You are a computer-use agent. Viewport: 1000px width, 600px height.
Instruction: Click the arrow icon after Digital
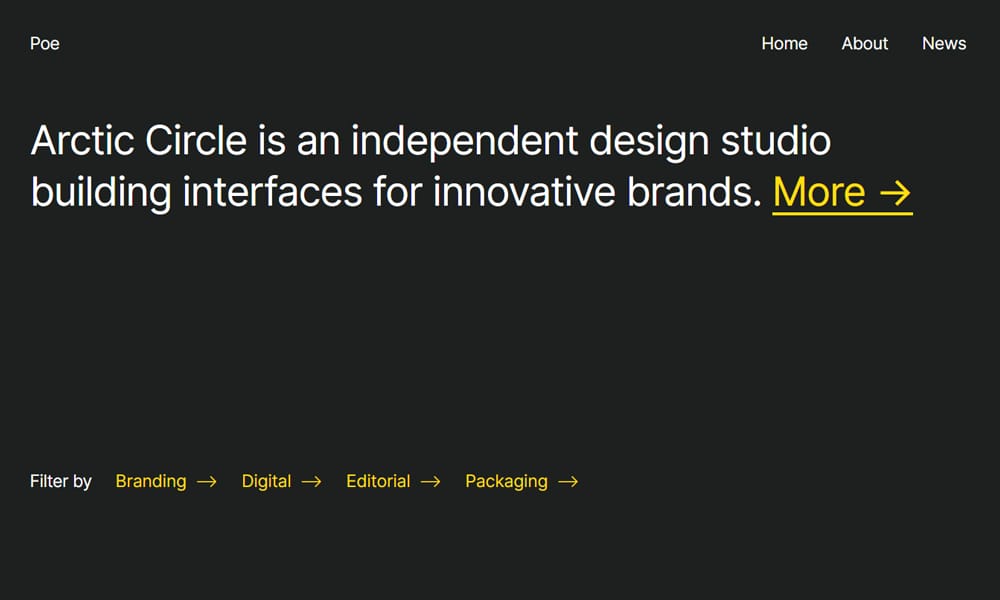[312, 482]
